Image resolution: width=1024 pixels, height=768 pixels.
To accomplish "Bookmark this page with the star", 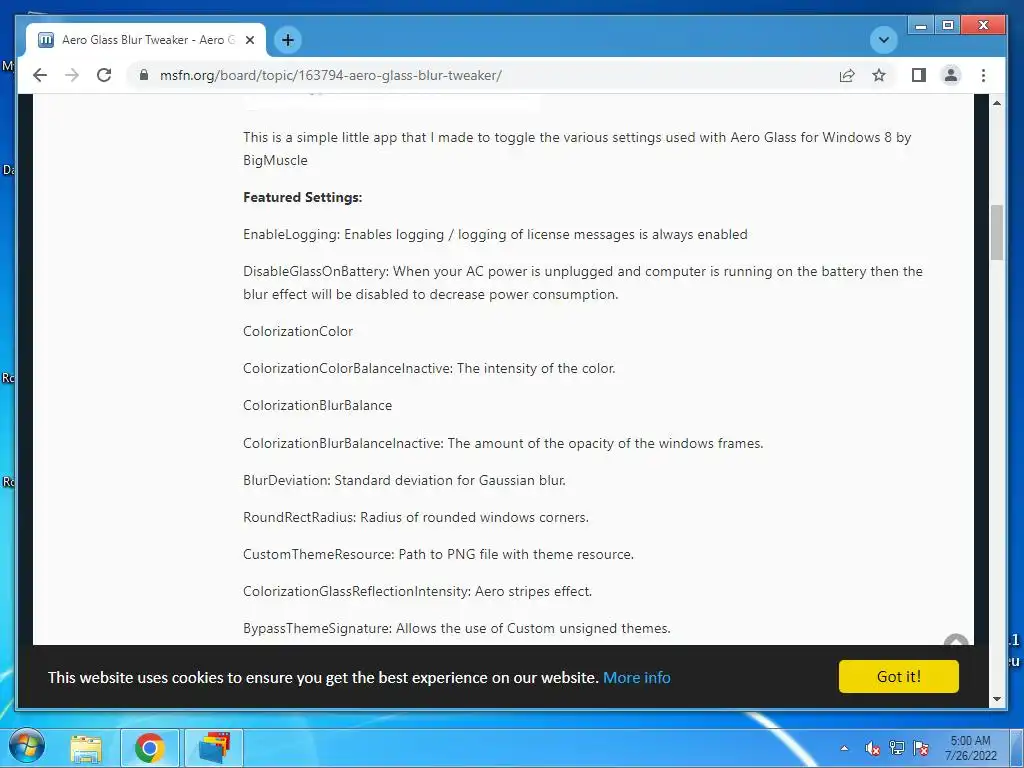I will (x=879, y=75).
